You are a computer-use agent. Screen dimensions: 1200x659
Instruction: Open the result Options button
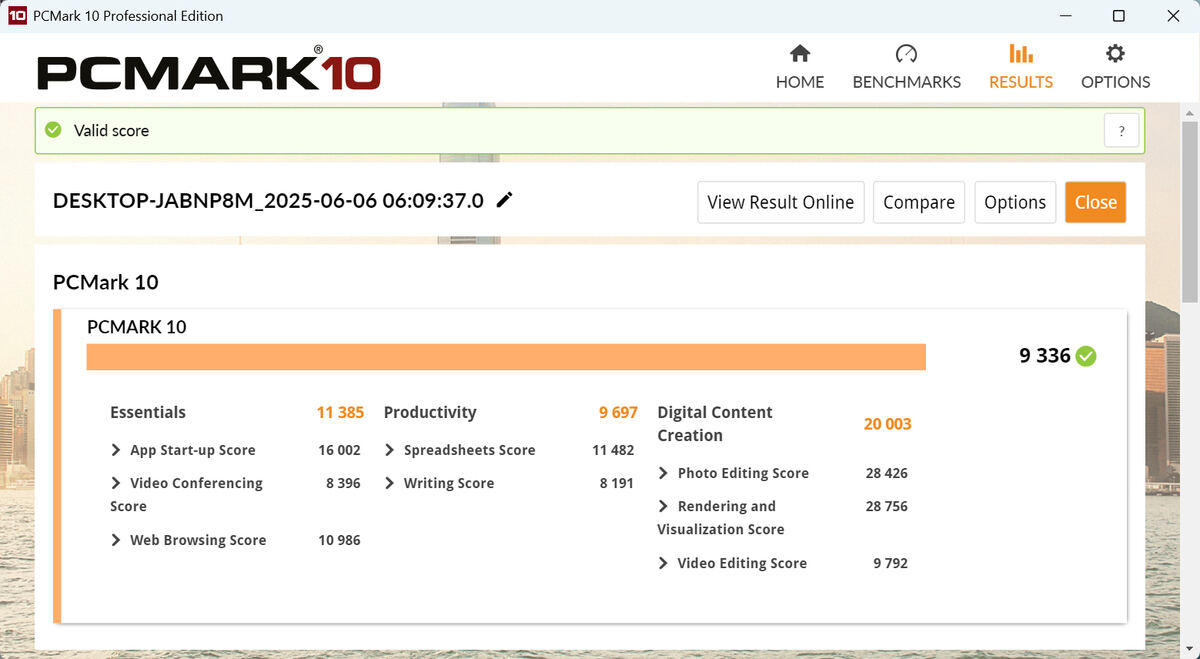coord(1015,202)
